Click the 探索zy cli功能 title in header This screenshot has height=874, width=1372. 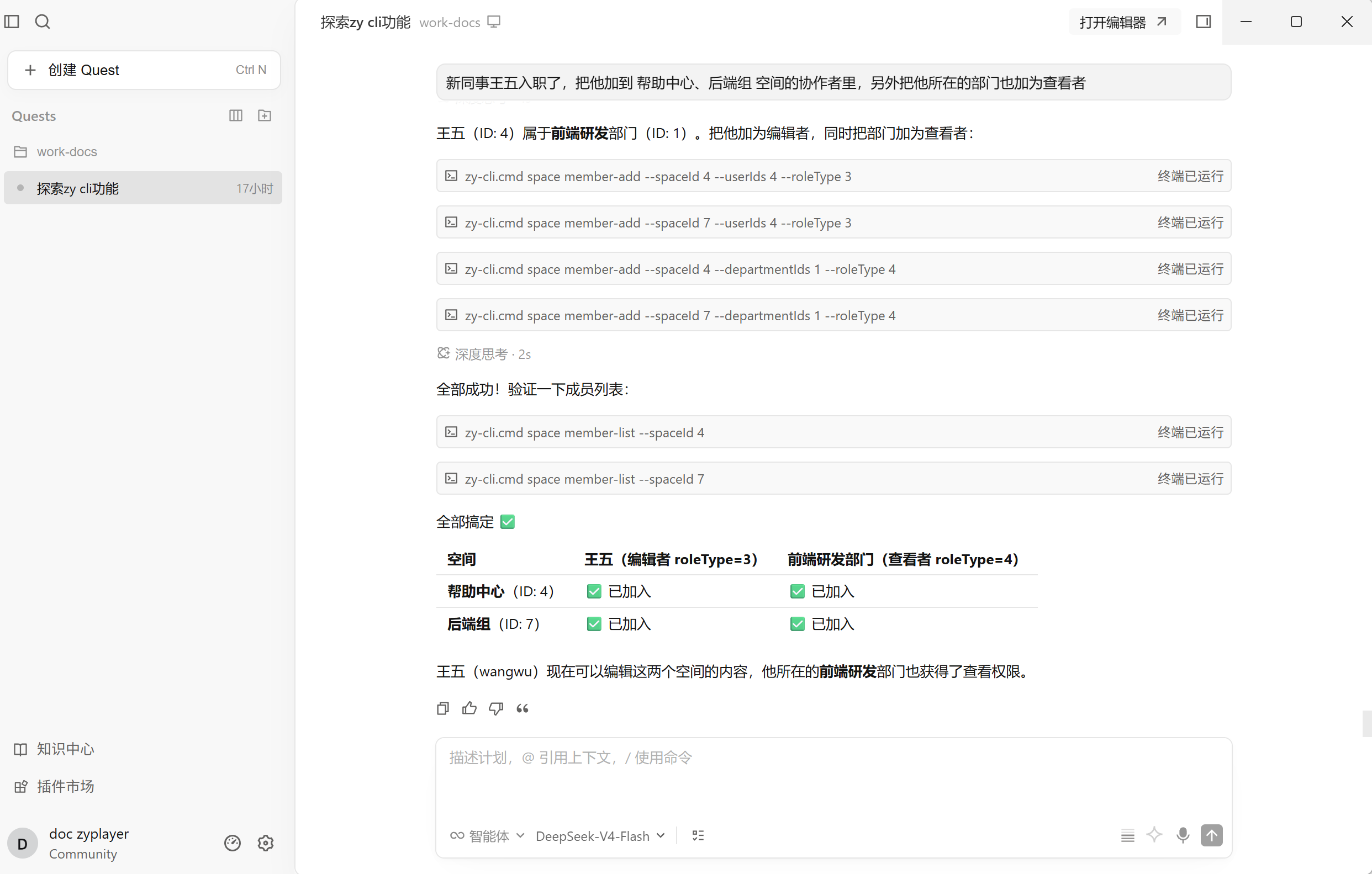(365, 22)
